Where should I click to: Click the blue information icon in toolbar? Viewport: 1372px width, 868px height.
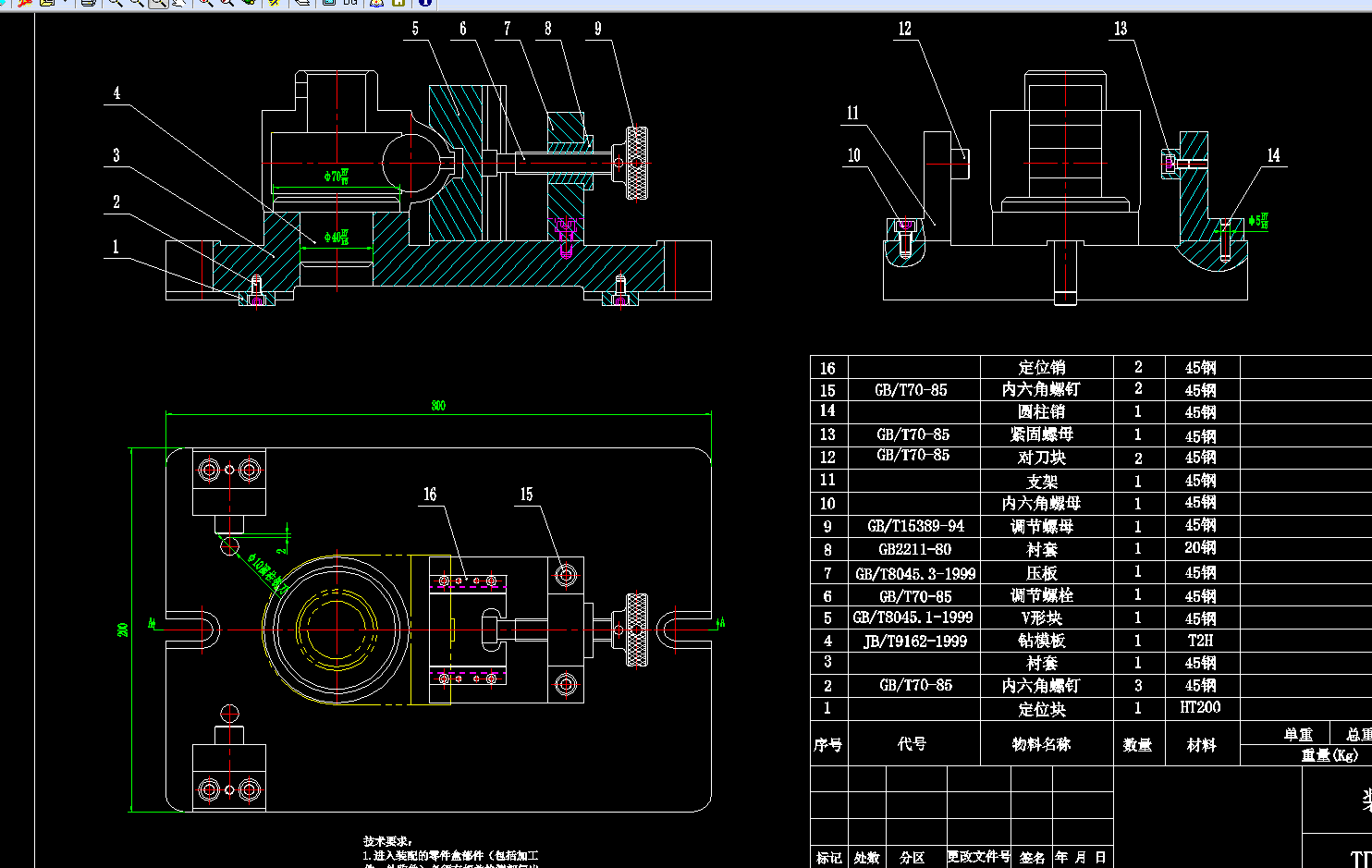click(x=425, y=3)
